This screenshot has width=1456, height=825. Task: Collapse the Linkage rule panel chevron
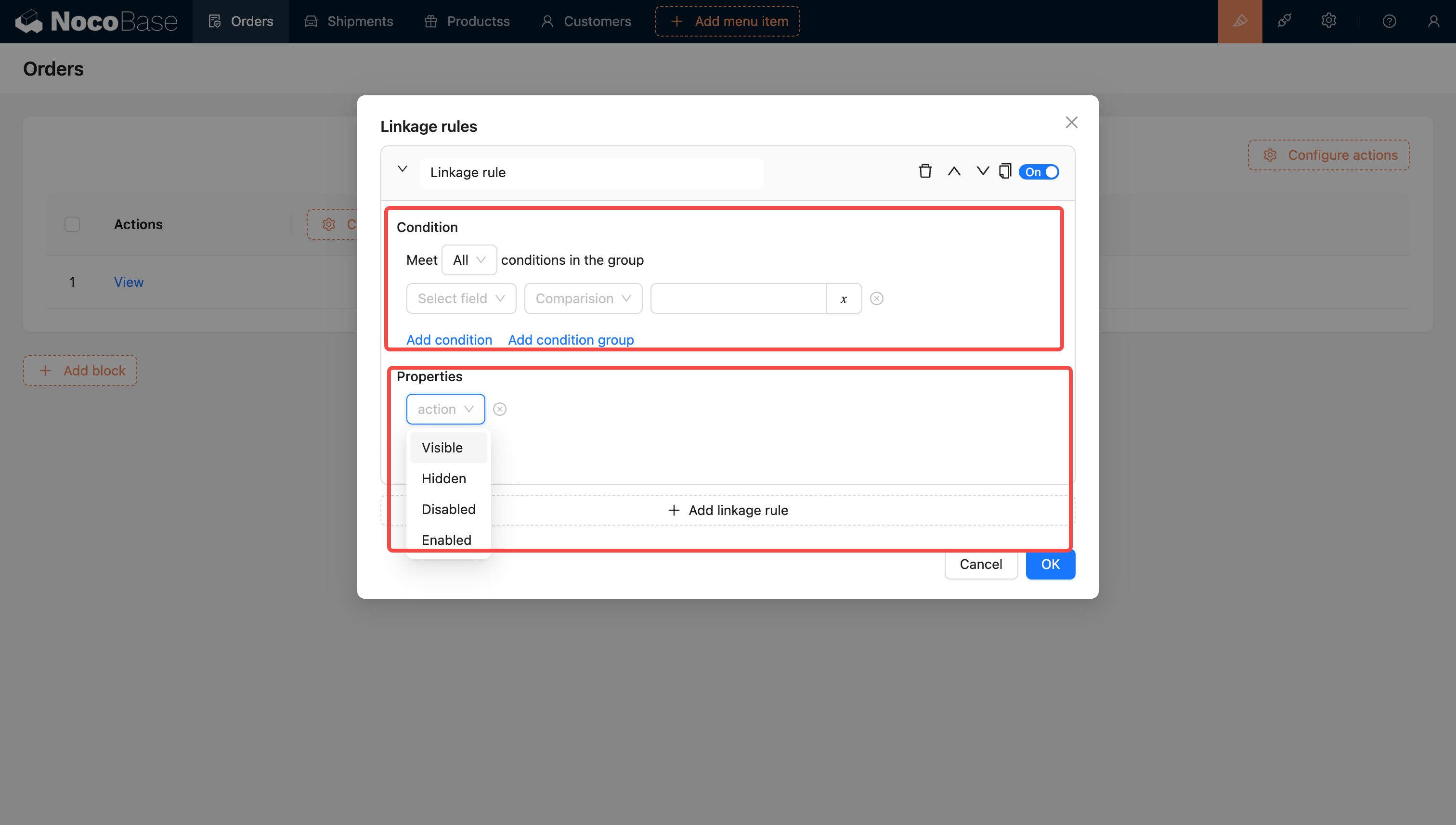403,169
